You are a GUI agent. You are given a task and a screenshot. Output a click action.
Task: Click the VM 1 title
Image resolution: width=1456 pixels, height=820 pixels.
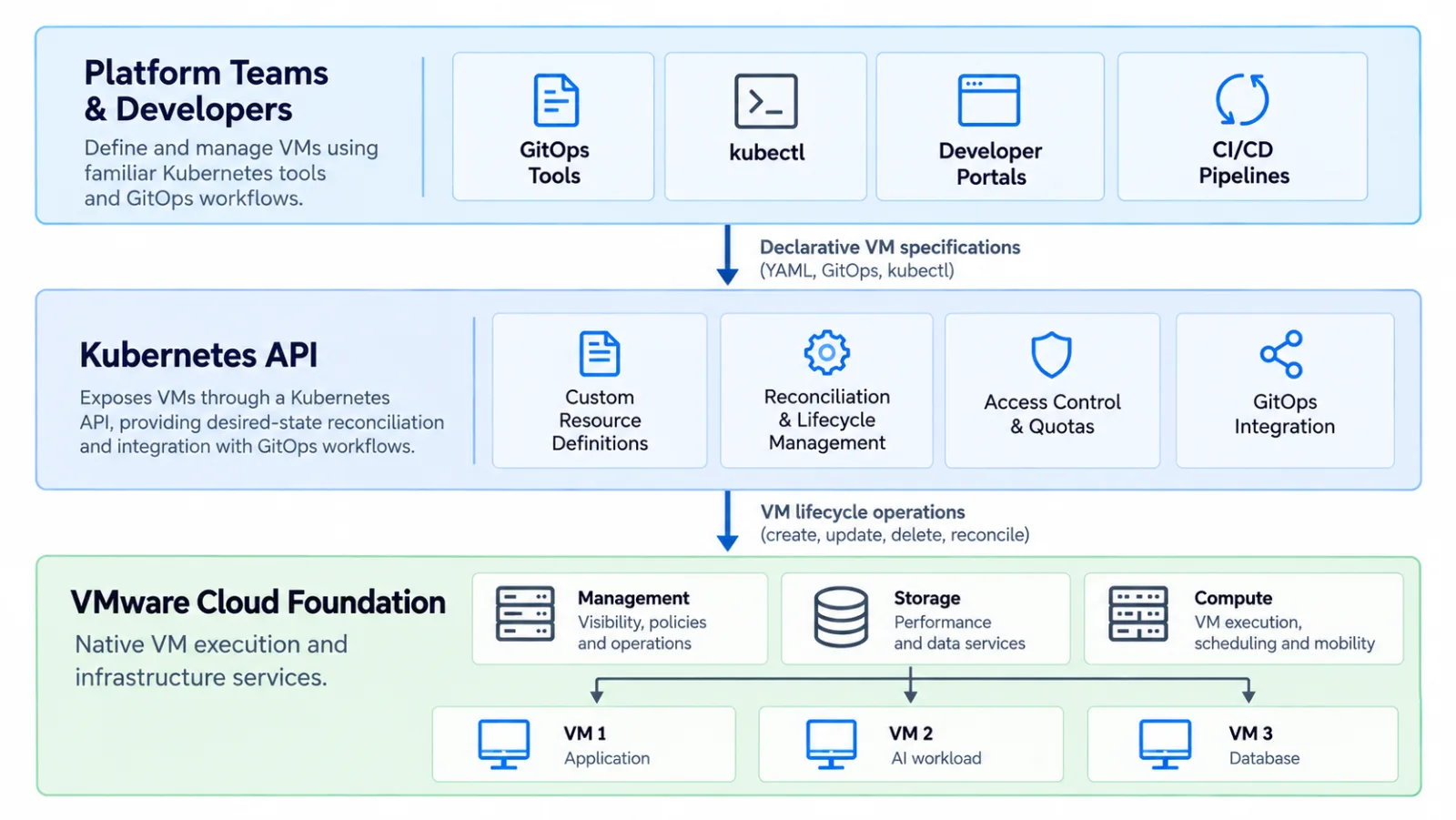tap(584, 734)
